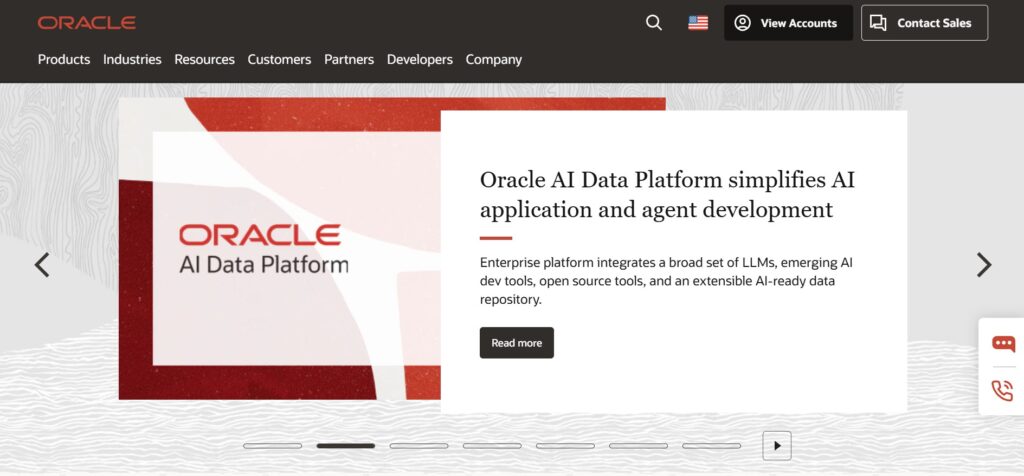Click the phone call icon on right
Image resolution: width=1024 pixels, height=476 pixels.
[x=1002, y=390]
